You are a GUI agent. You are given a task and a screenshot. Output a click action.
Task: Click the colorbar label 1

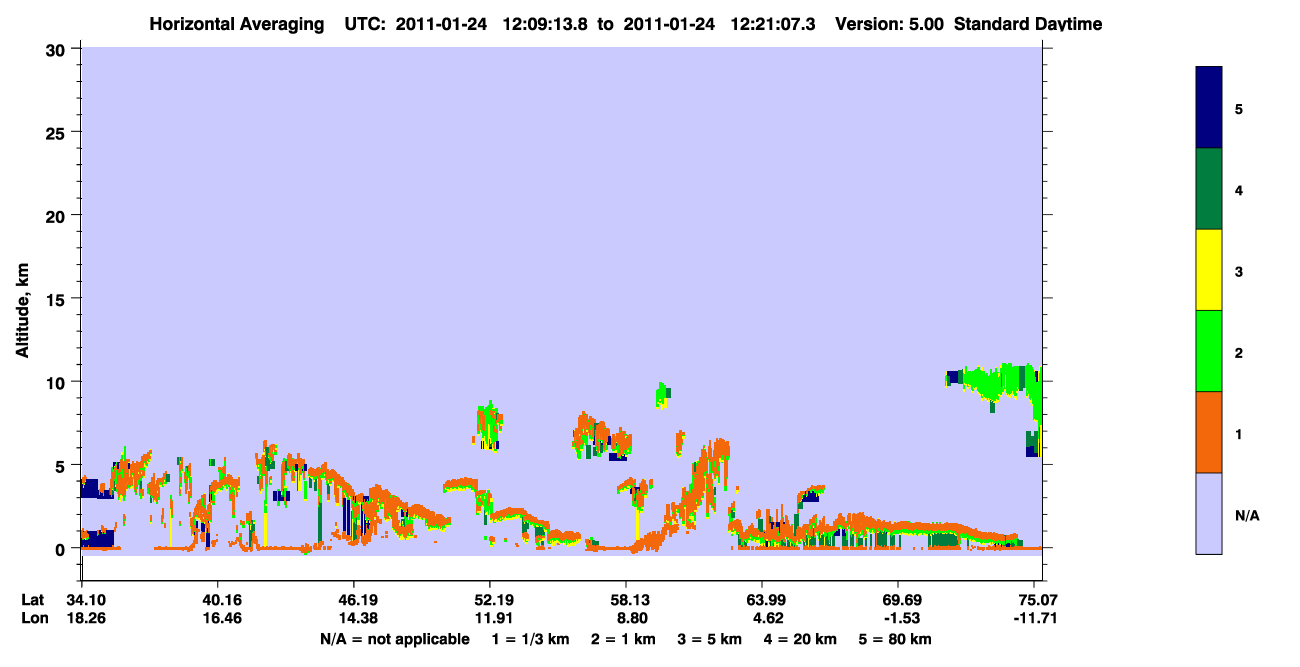[x=1239, y=433]
